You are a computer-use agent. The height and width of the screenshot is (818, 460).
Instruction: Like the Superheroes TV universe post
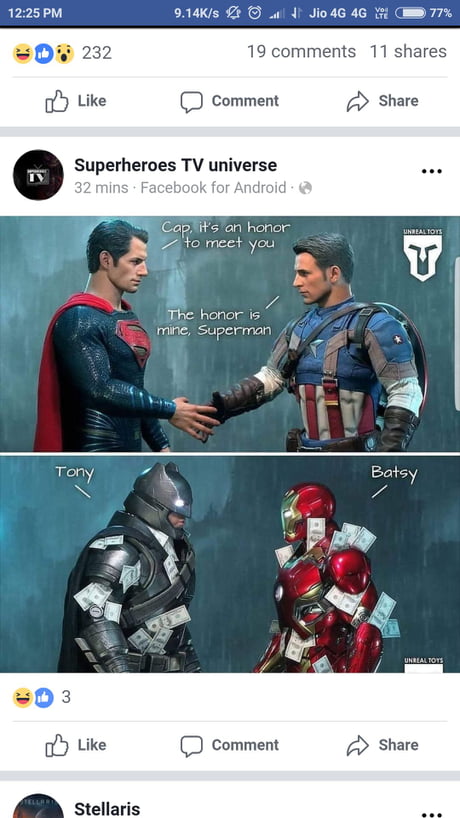pyautogui.click(x=76, y=745)
